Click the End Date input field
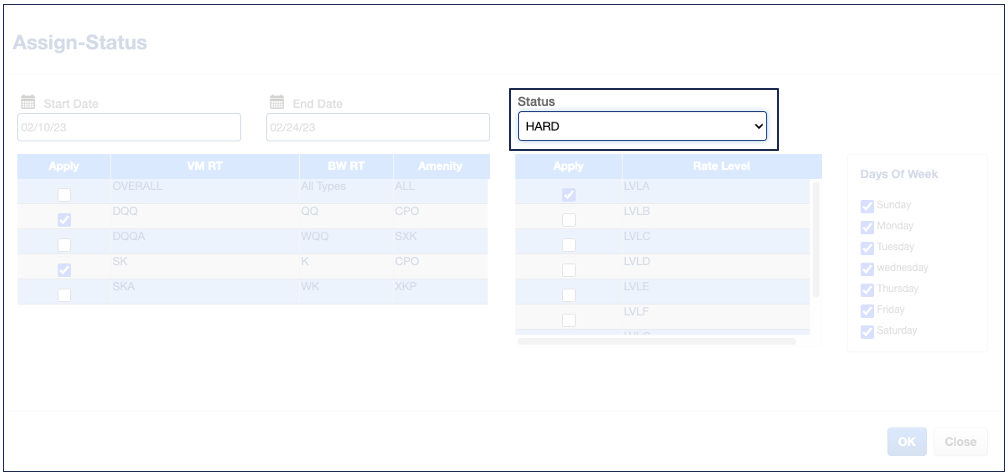The image size is (1008, 476). 377,127
